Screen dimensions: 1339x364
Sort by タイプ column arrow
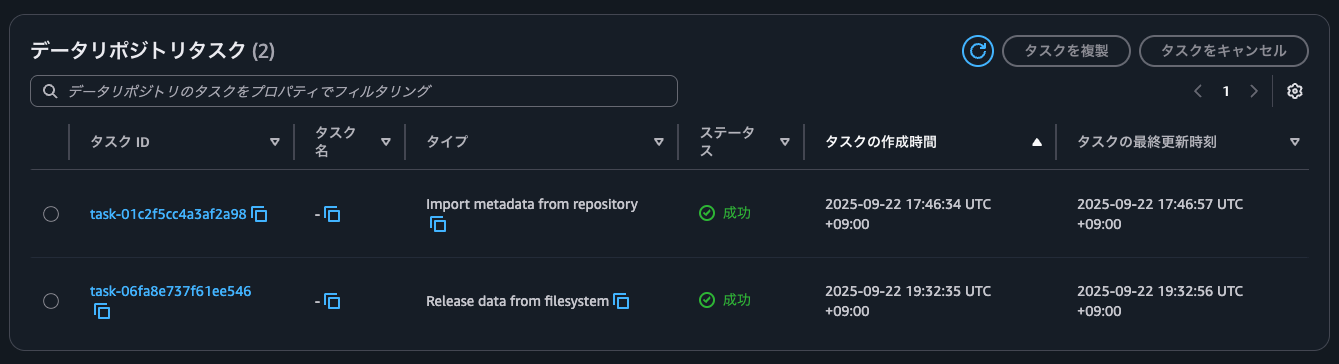pos(659,142)
